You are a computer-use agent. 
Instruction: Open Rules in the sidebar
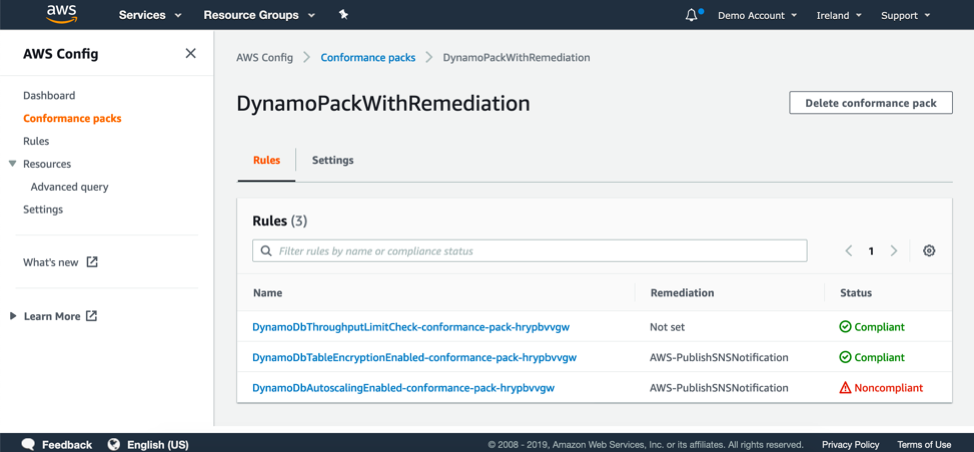pyautogui.click(x=36, y=141)
